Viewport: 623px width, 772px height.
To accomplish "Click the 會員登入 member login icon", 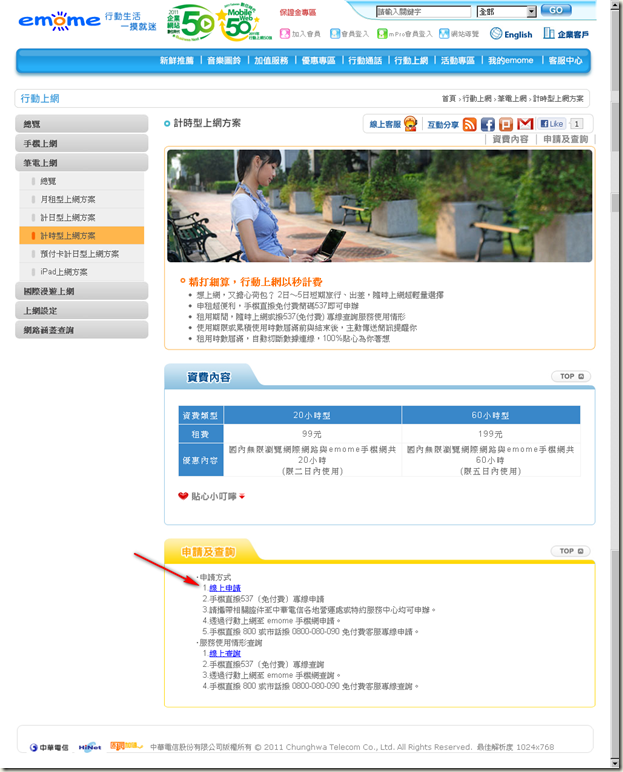I will (x=335, y=33).
